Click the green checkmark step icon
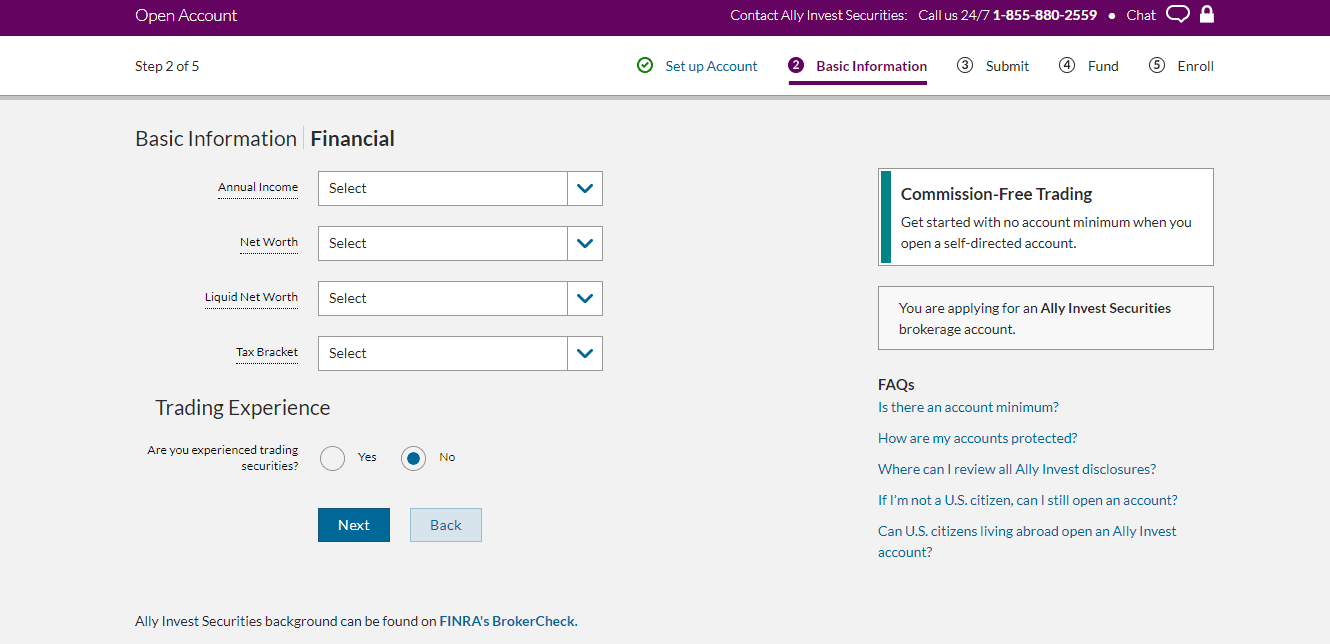 click(x=645, y=66)
